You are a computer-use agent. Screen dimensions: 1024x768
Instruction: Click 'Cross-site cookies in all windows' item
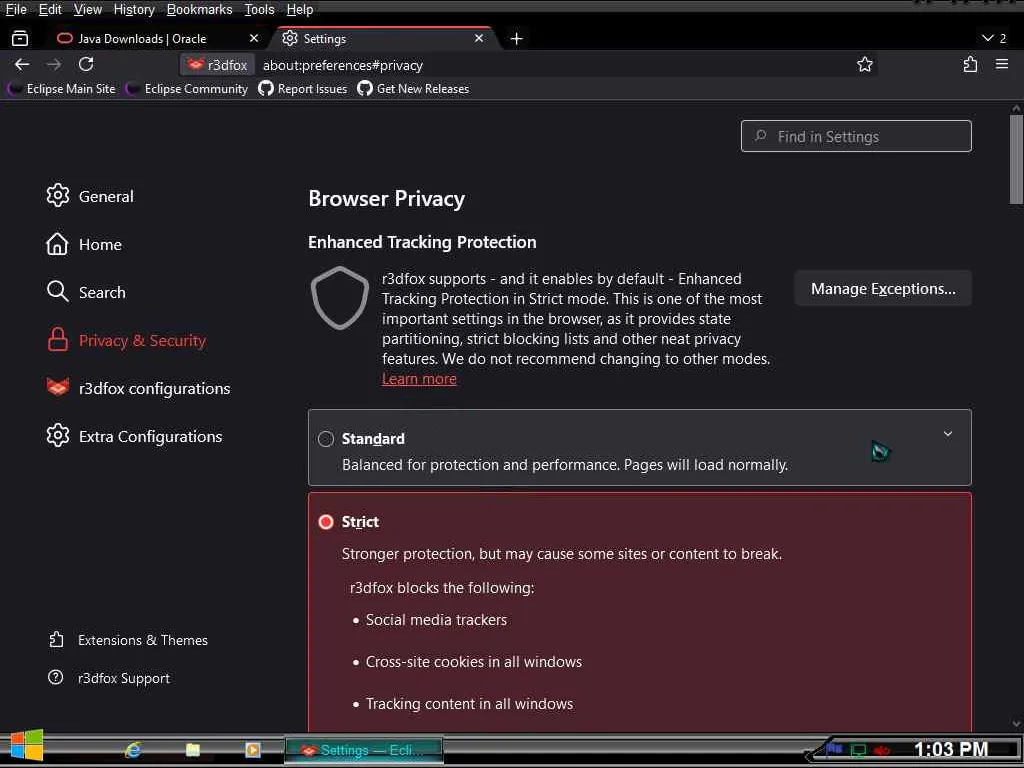[473, 662]
